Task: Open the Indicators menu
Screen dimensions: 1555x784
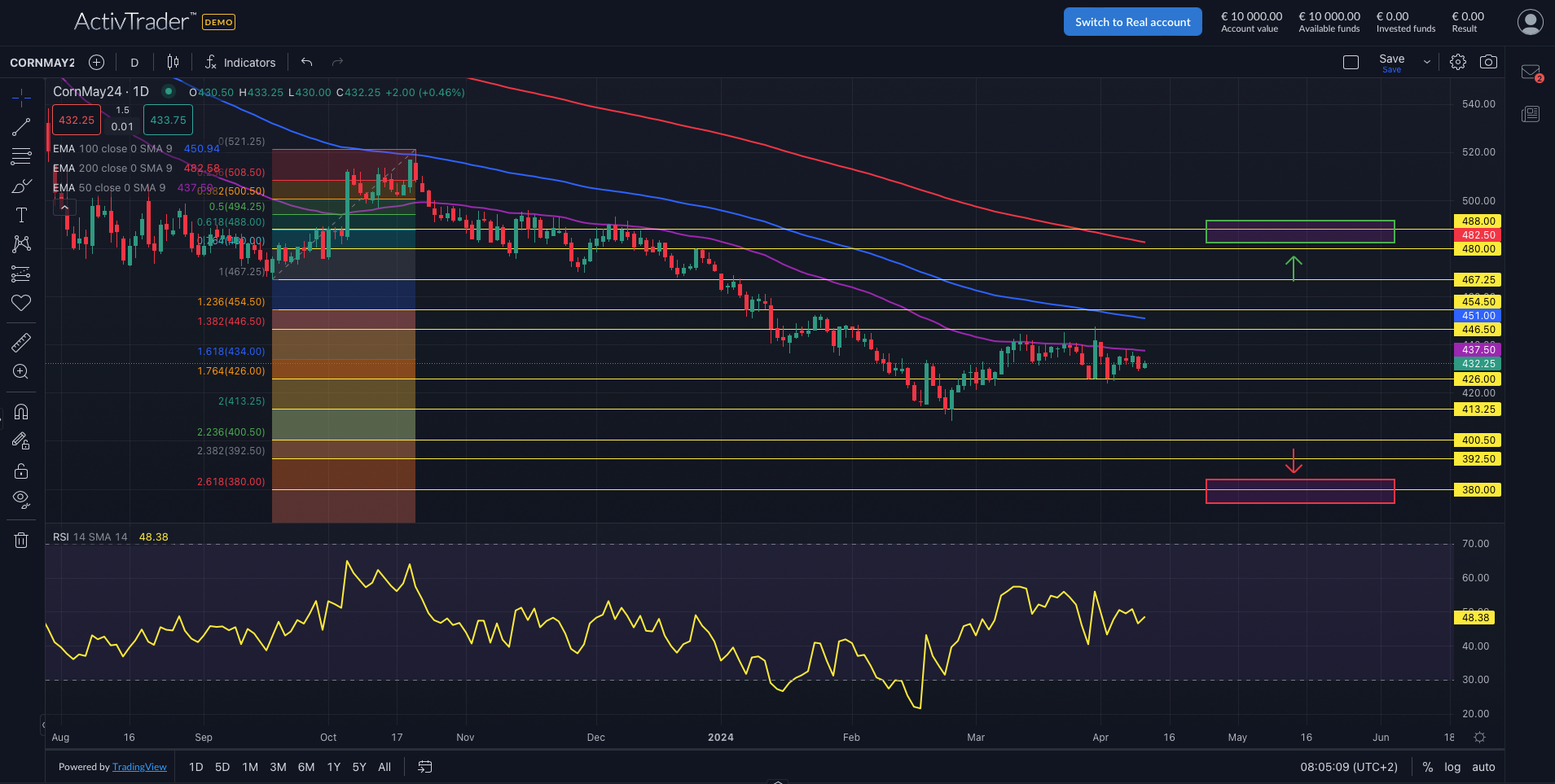Action: pyautogui.click(x=240, y=63)
